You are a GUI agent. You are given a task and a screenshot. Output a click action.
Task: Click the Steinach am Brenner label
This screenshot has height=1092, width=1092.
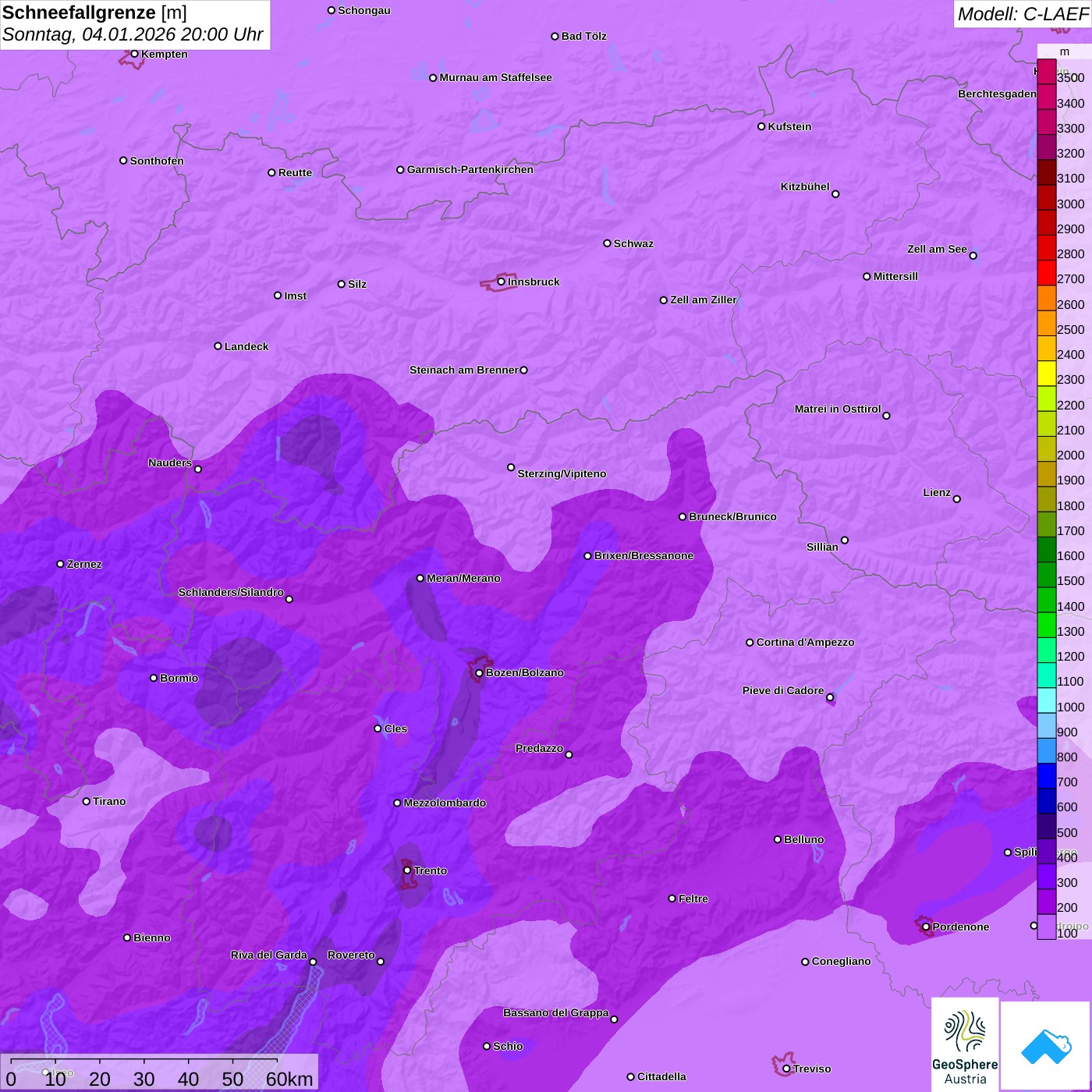463,370
